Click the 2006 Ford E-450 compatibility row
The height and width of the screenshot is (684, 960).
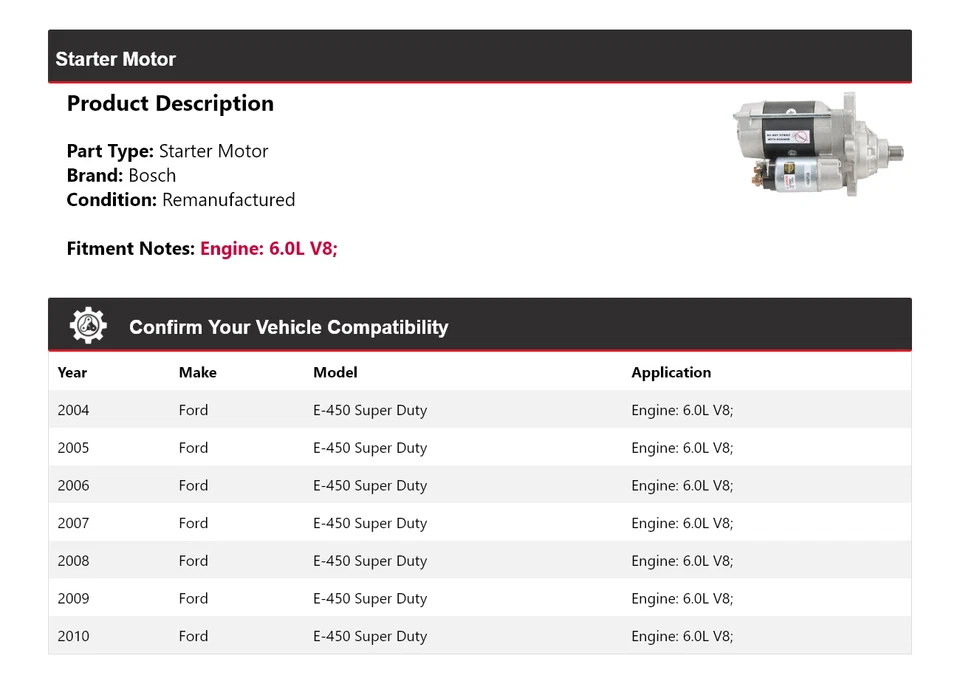[x=480, y=485]
